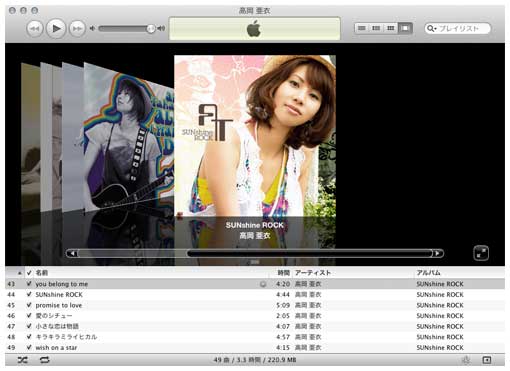Play the selected track
Image resolution: width=510 pixels, height=371 pixels.
56,29
